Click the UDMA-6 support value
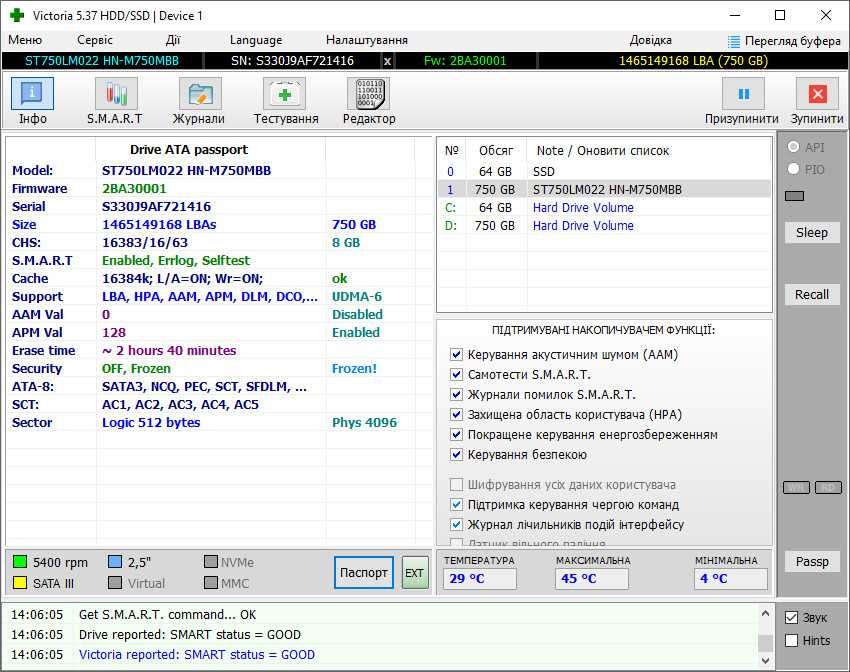Image resolution: width=850 pixels, height=672 pixels. click(x=357, y=296)
